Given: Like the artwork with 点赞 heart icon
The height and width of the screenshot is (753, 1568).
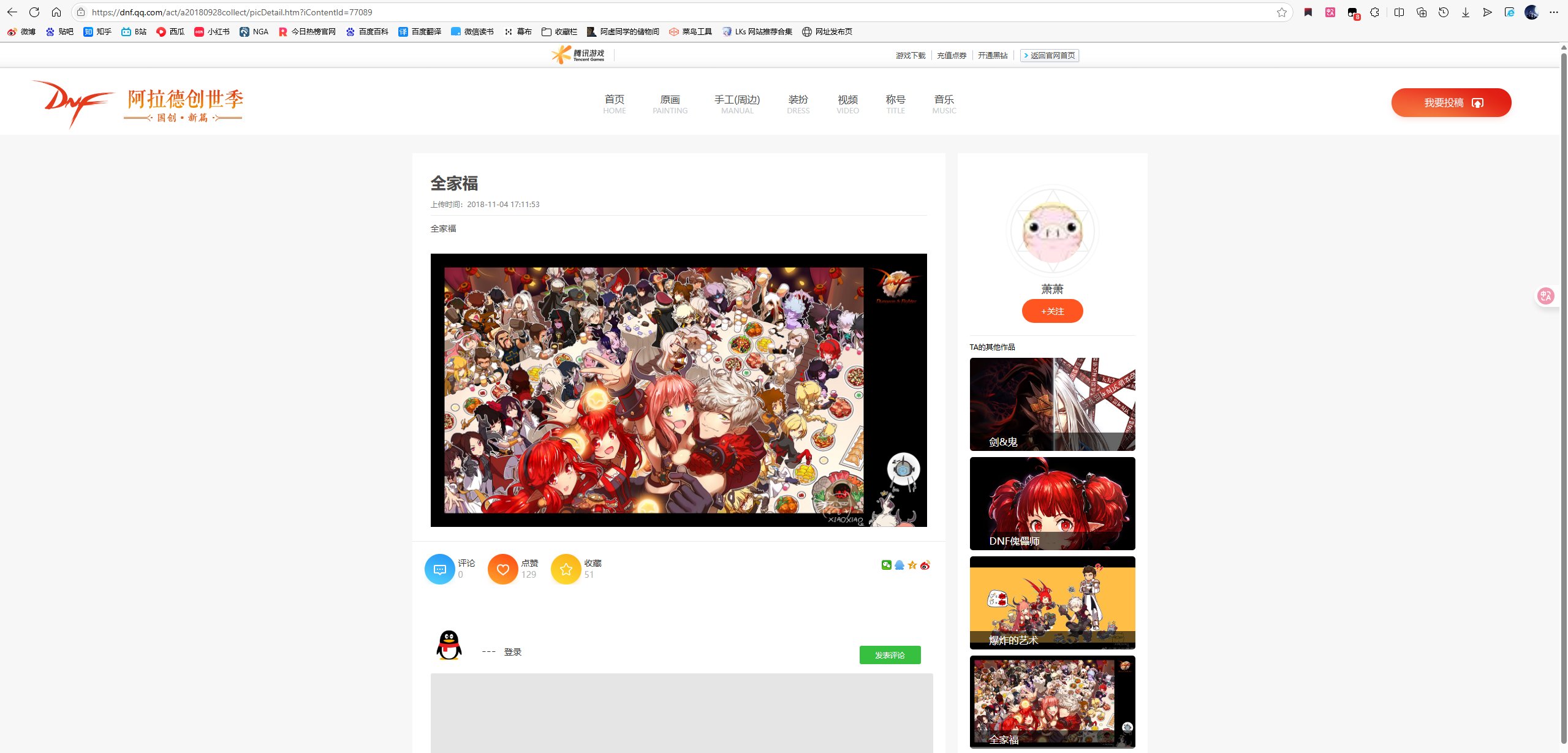Looking at the screenshot, I should pos(503,569).
